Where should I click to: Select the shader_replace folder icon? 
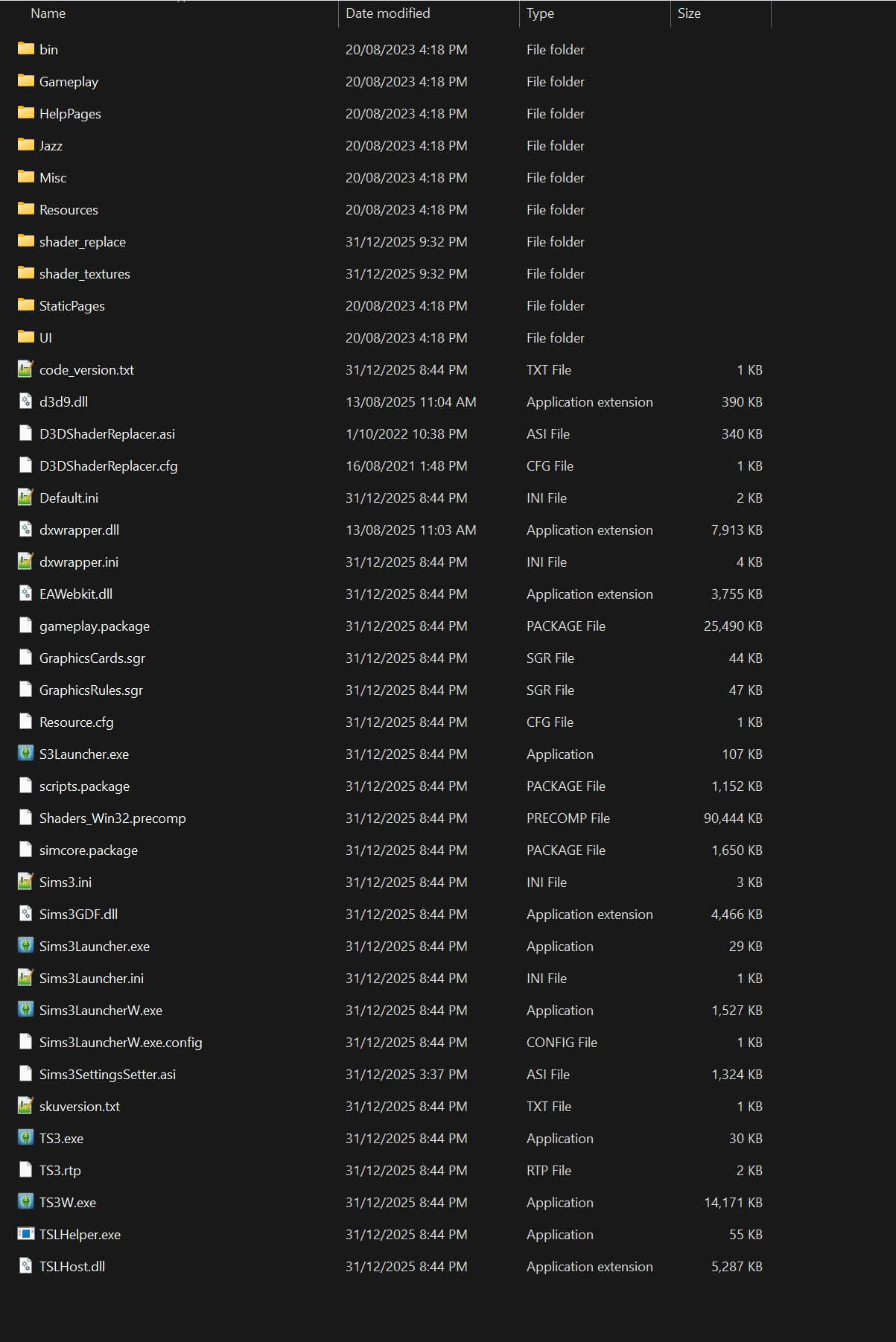coord(26,241)
